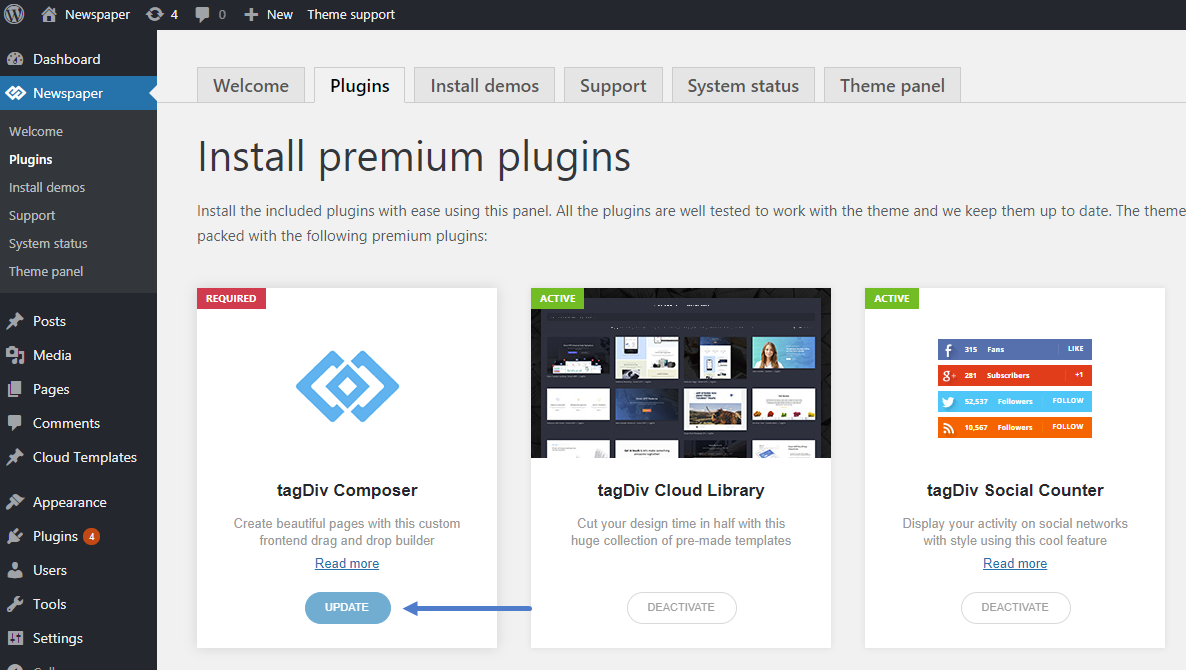Click the Plugins update count badge

[92, 536]
